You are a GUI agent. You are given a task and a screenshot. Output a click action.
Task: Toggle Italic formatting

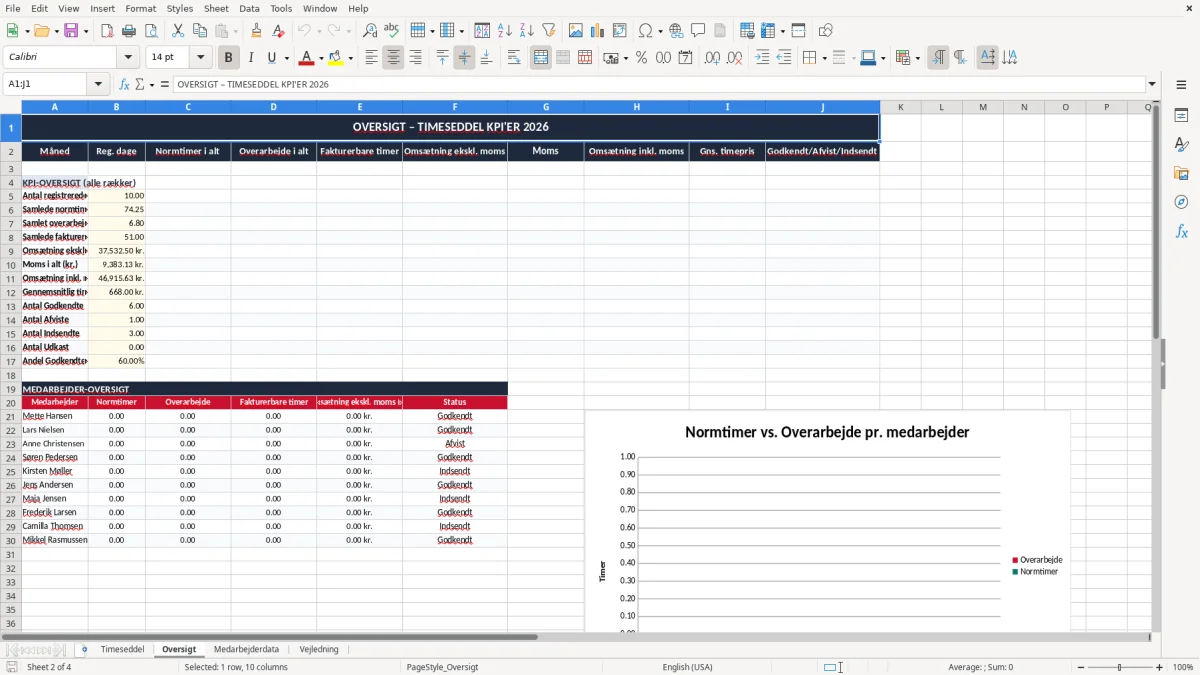point(250,58)
